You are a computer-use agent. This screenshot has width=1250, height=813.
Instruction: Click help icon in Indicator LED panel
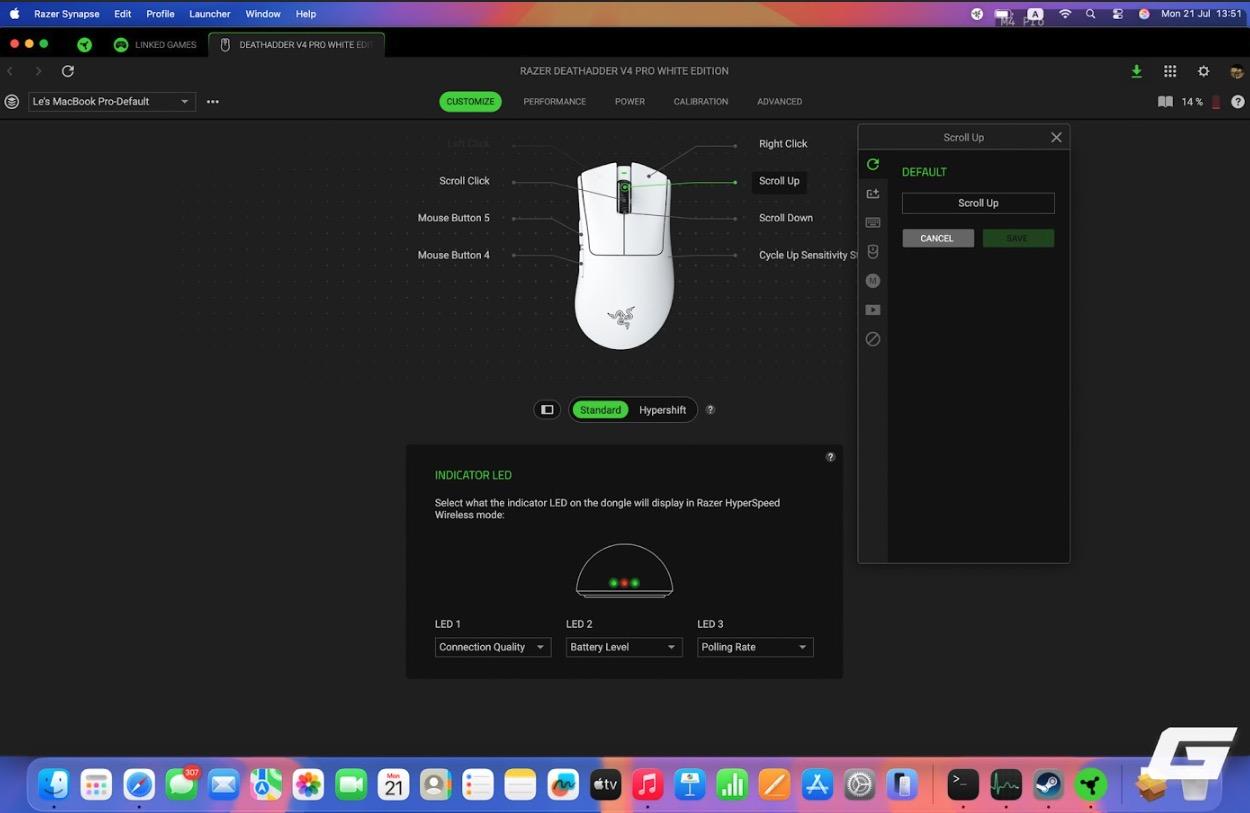pyautogui.click(x=830, y=457)
